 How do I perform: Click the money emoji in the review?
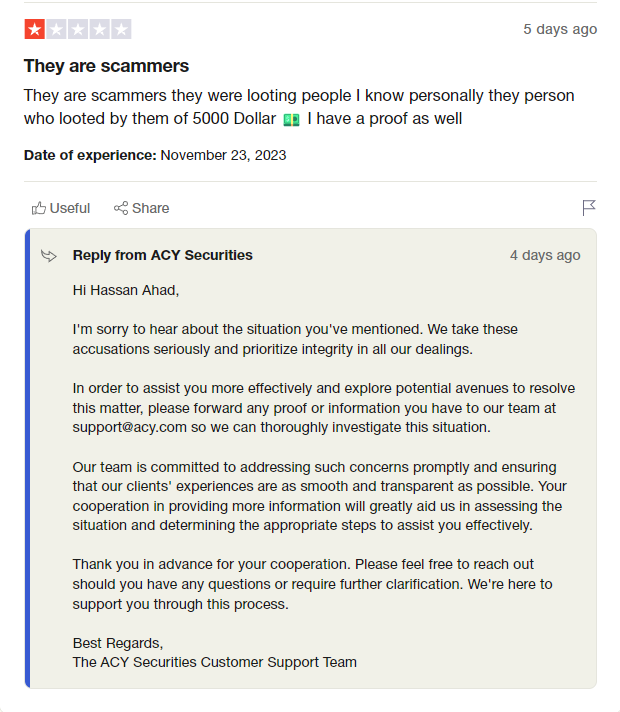tap(291, 120)
